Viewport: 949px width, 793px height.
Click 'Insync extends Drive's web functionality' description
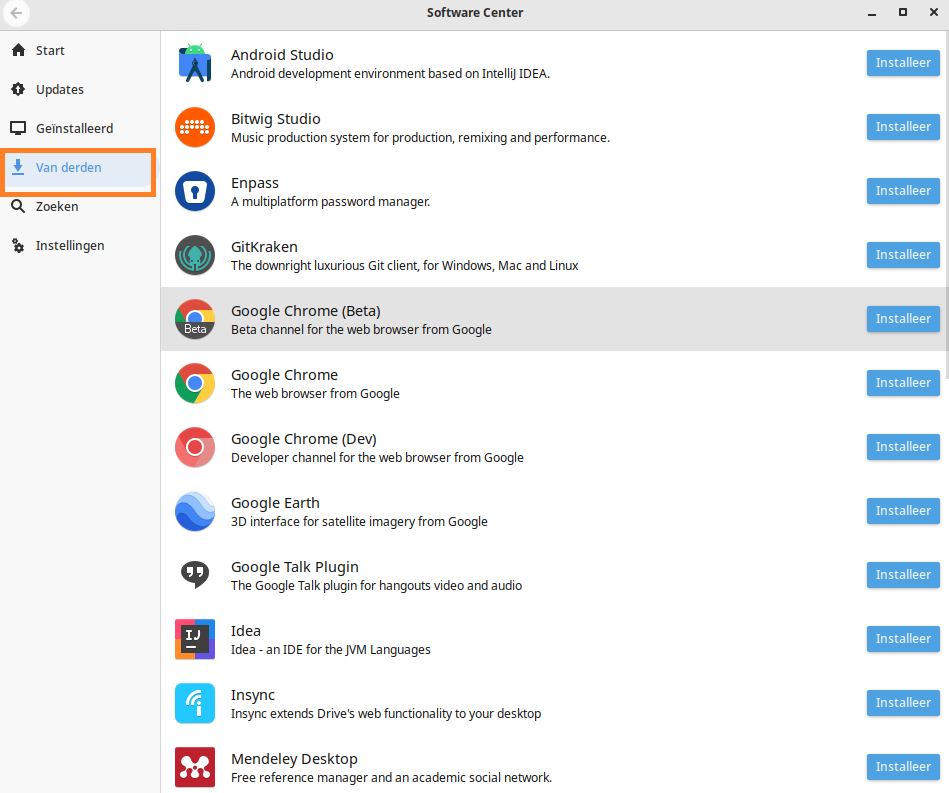(386, 714)
